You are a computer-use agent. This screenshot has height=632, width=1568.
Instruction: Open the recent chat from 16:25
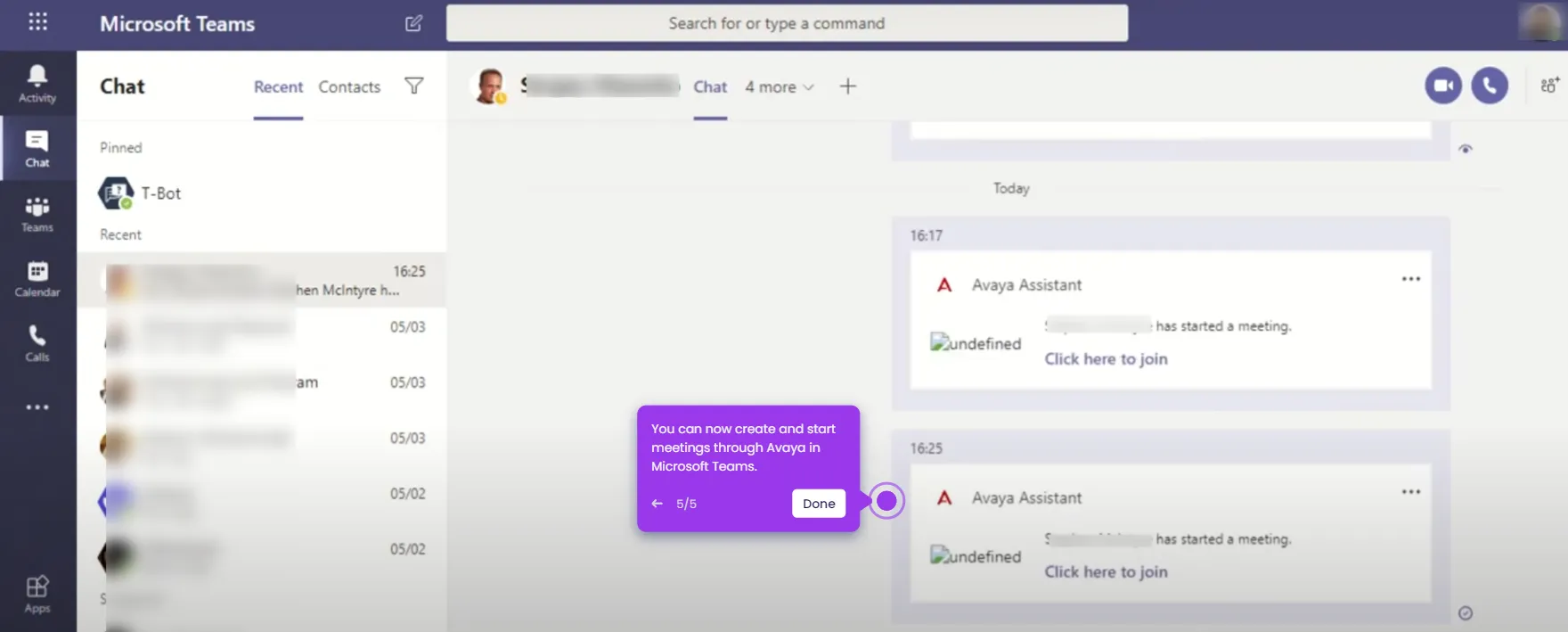point(262,280)
